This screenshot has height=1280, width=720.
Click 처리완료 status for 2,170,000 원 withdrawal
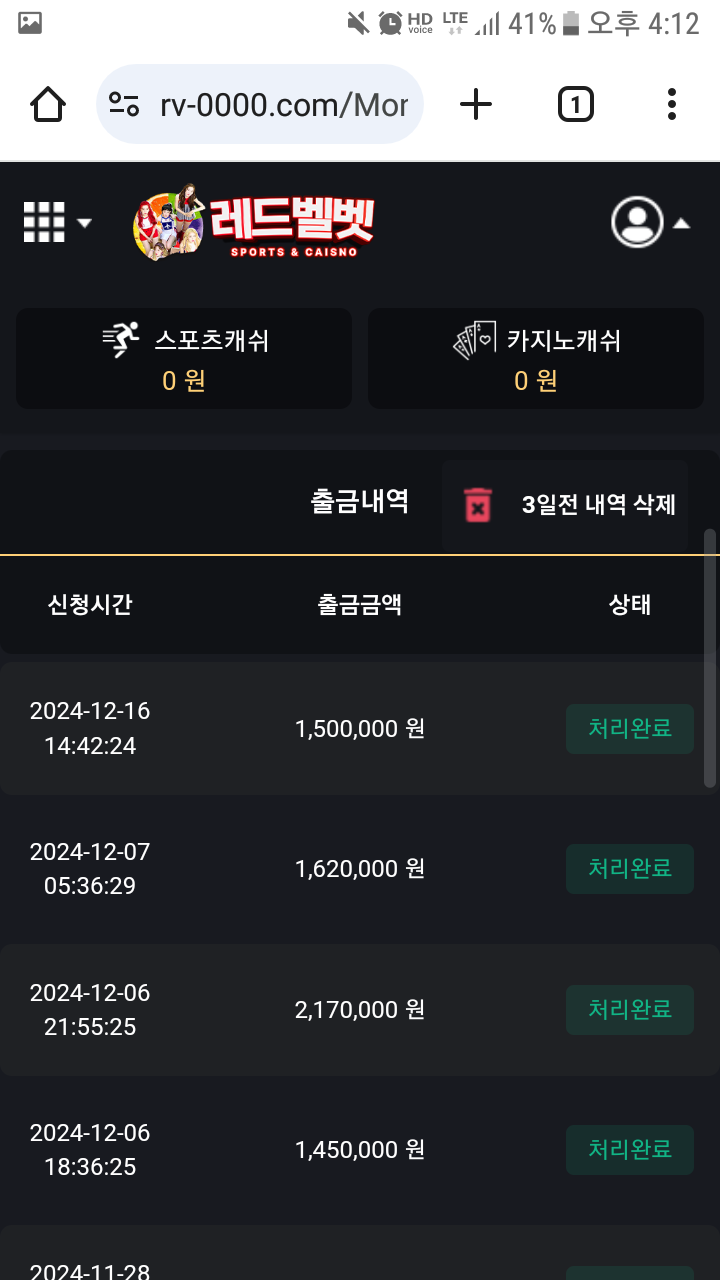coord(629,1009)
